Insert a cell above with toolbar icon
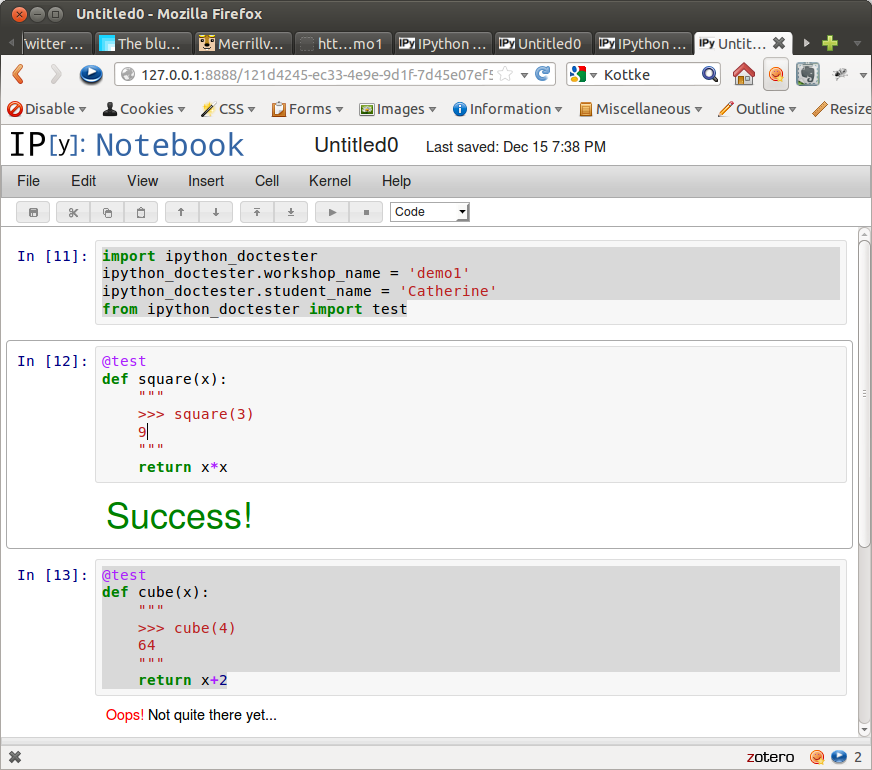The height and width of the screenshot is (770, 872). 256,211
